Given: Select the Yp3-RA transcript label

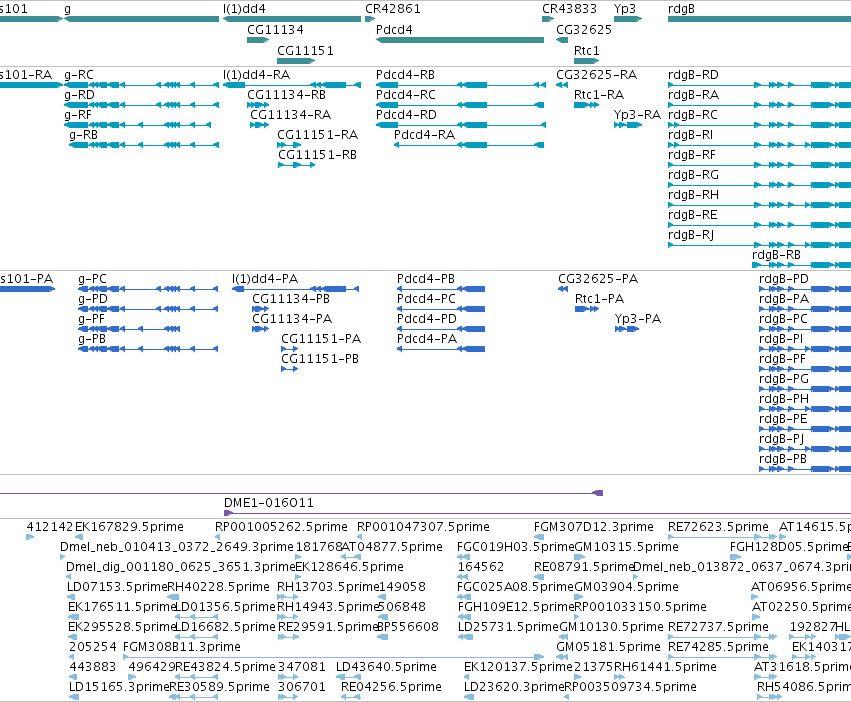Looking at the screenshot, I should click(637, 115).
